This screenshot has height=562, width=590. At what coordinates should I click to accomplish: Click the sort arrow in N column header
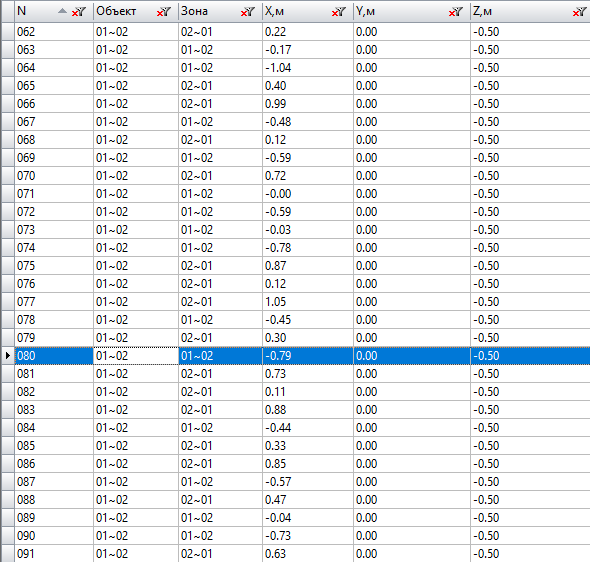tap(62, 11)
